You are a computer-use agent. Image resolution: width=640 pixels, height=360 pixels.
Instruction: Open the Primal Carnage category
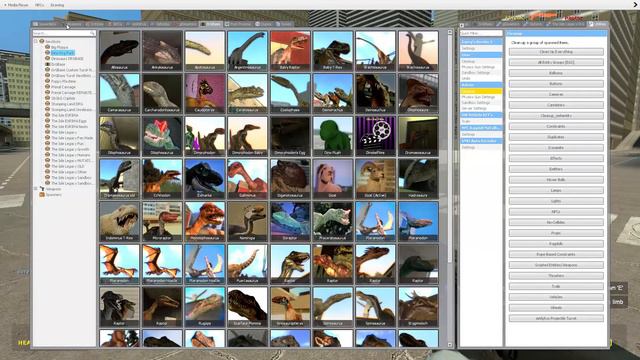(x=63, y=87)
